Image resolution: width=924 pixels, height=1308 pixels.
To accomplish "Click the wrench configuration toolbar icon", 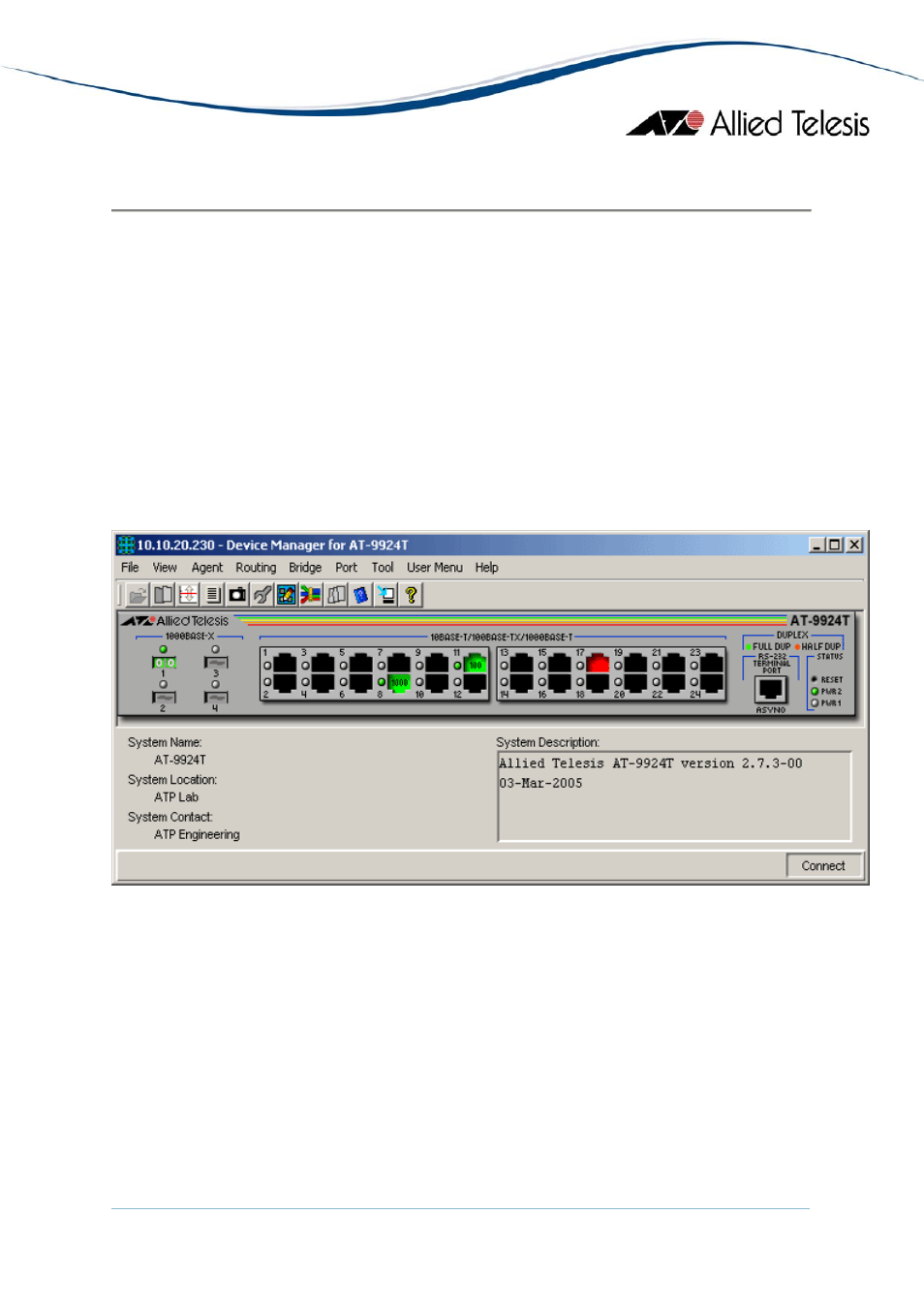I will point(262,595).
